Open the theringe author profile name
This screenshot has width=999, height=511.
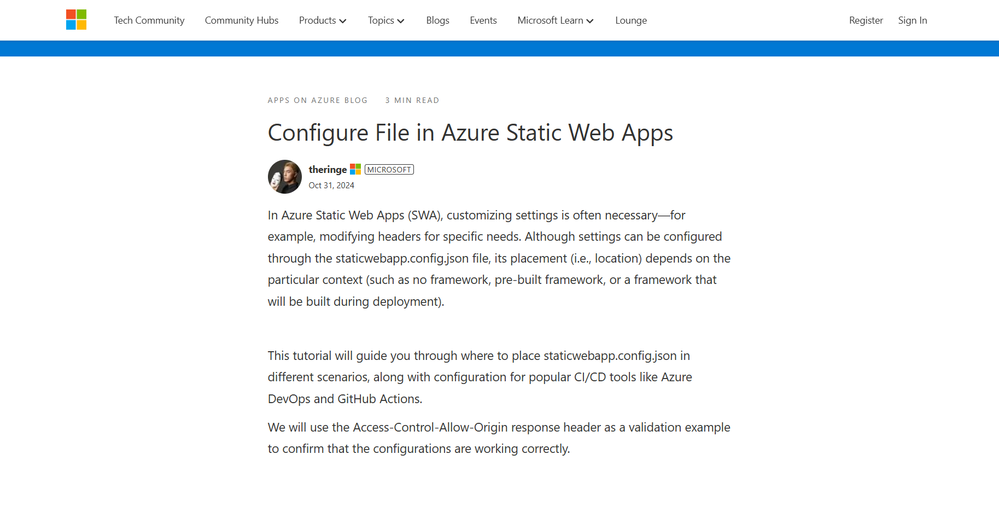327,169
